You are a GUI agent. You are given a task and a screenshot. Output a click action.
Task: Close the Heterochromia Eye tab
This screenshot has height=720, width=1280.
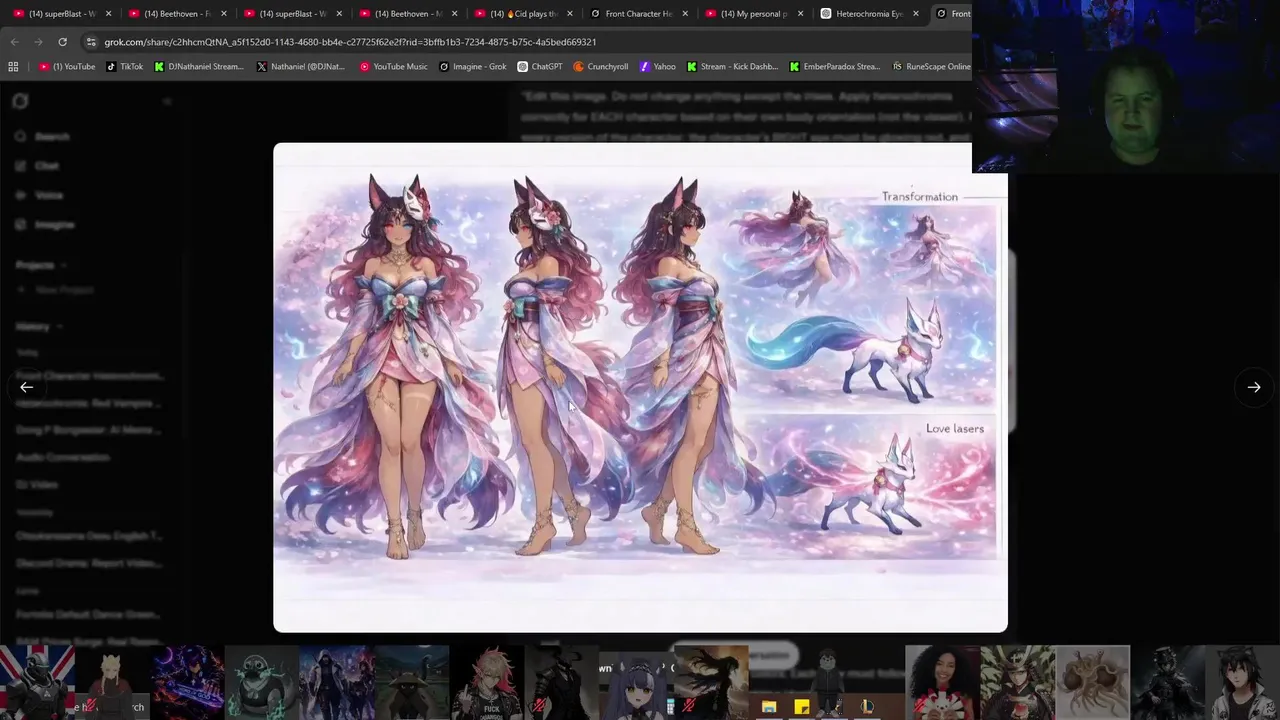[x=915, y=14]
